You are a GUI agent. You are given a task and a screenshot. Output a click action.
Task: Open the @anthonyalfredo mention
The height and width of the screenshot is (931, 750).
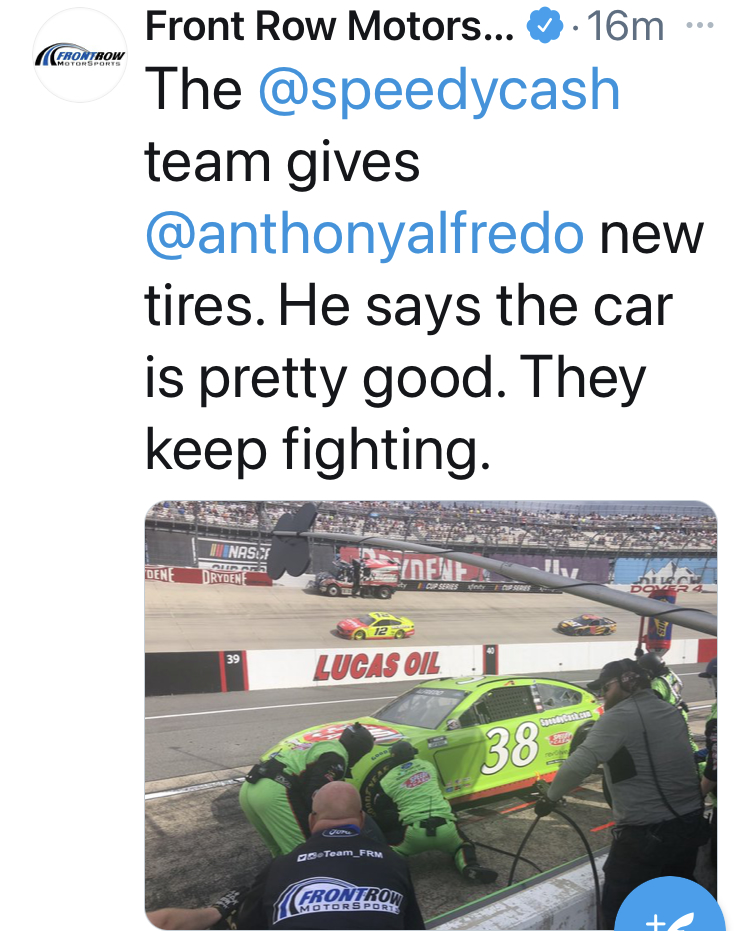click(x=365, y=234)
